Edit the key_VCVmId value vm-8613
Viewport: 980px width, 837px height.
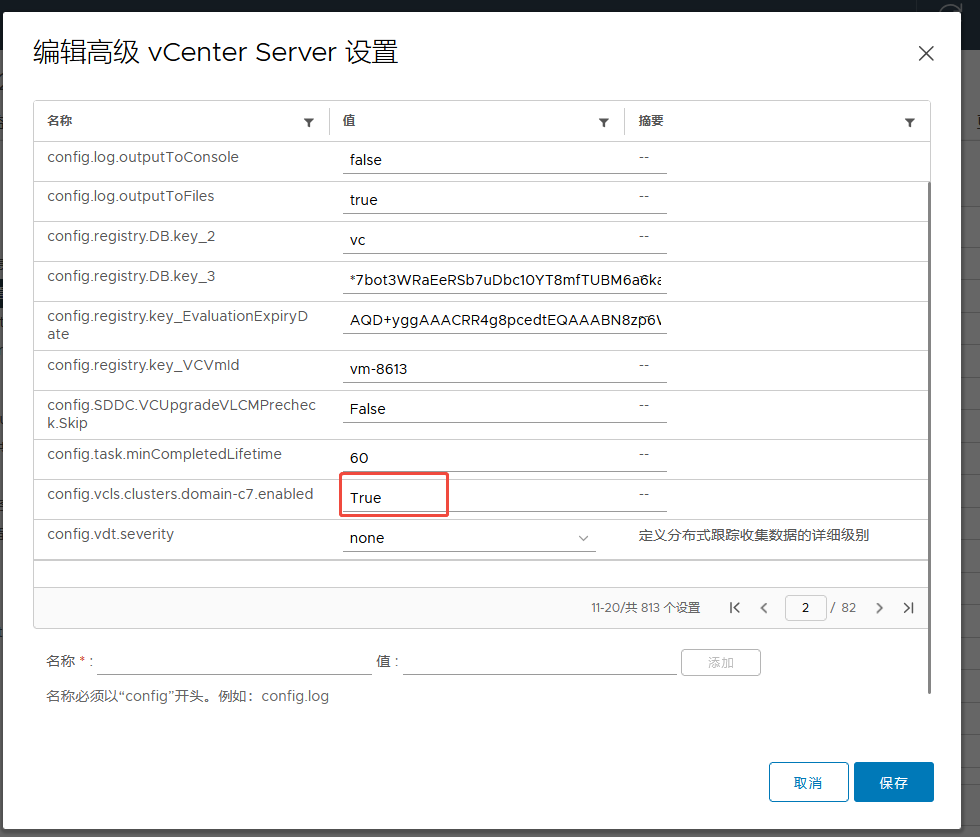point(504,369)
